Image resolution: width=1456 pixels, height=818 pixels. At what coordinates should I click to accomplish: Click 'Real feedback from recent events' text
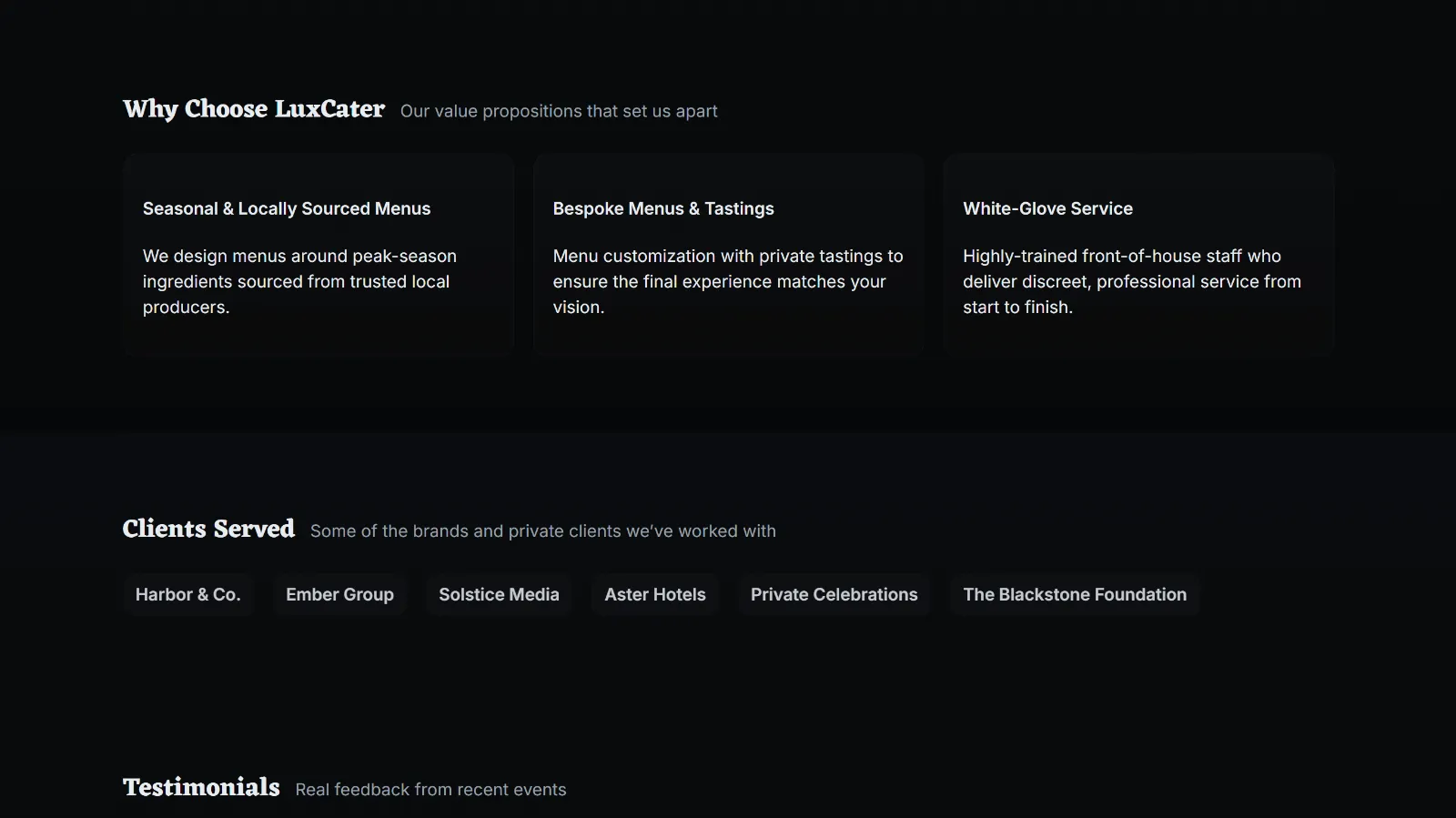[x=430, y=790]
